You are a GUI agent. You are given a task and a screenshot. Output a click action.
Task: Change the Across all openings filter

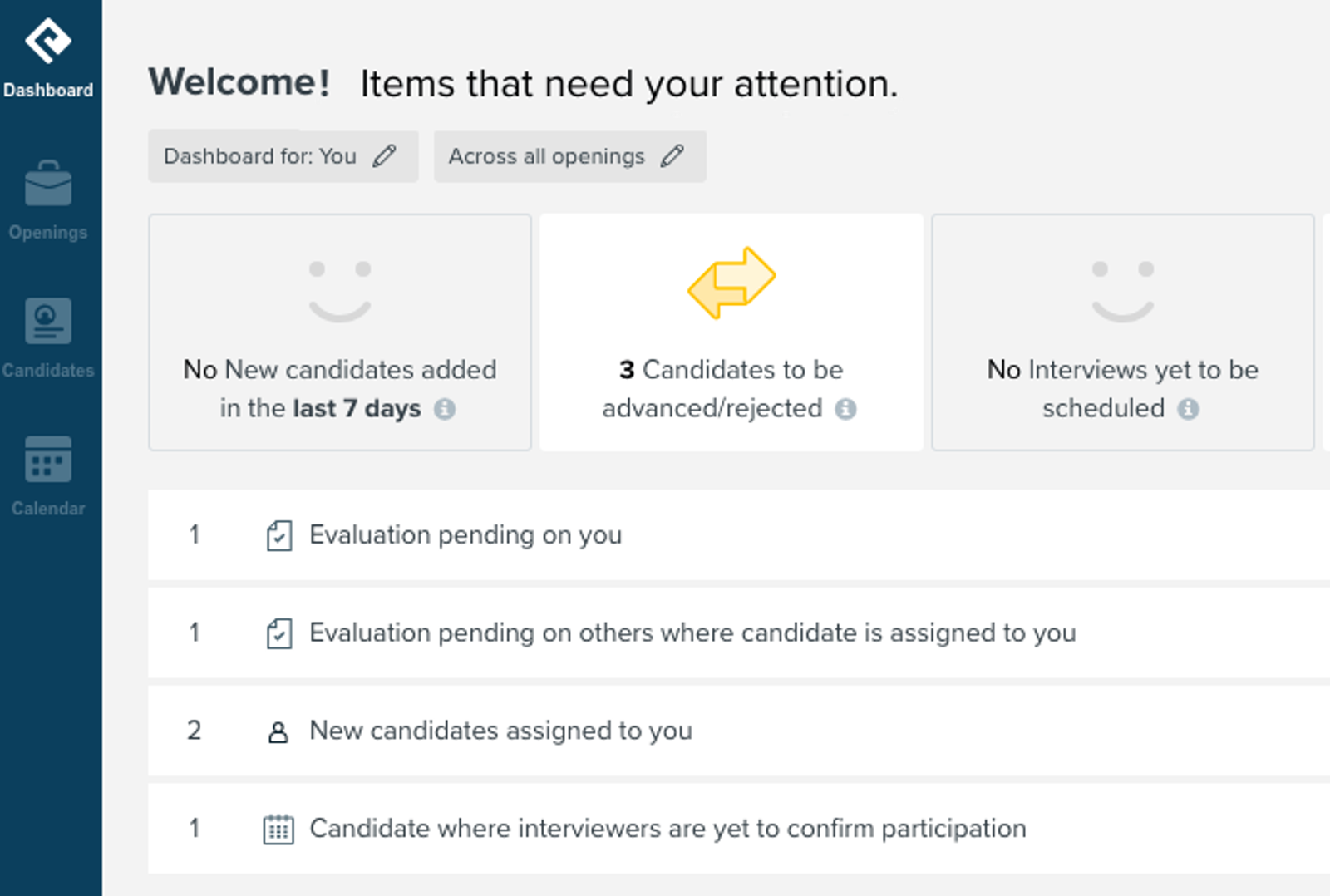(570, 156)
